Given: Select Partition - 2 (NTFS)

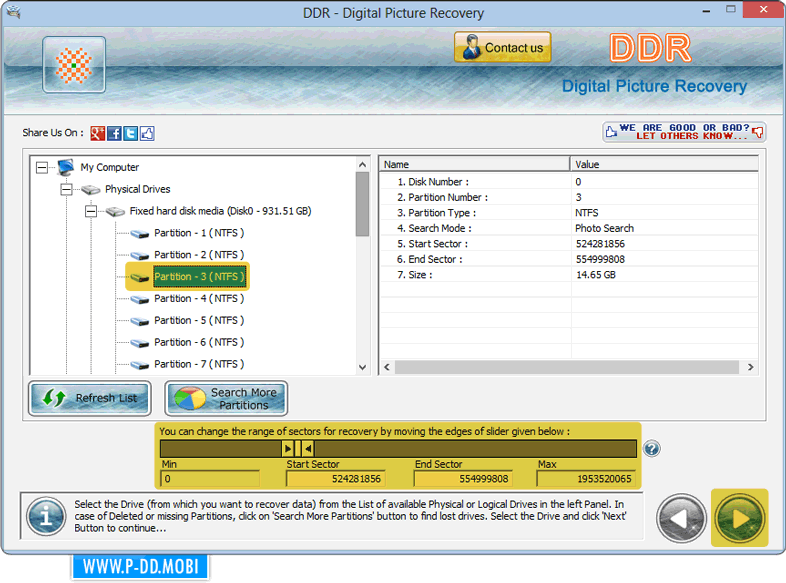Looking at the screenshot, I should tap(199, 255).
